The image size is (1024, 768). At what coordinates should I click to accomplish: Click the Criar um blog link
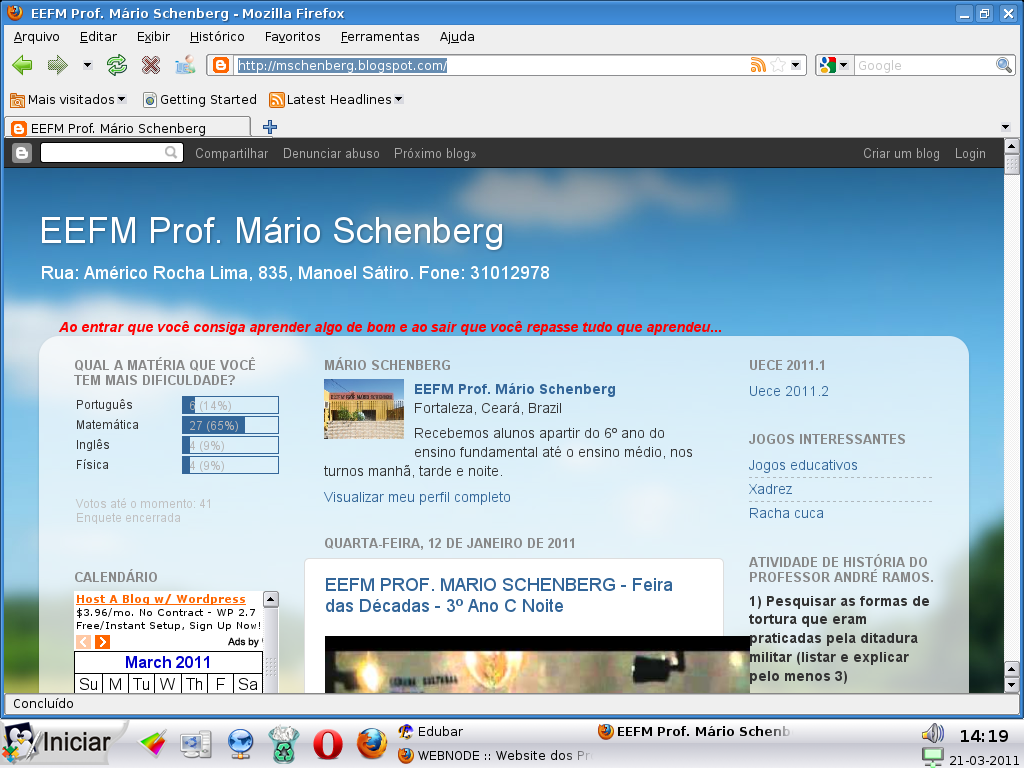901,153
